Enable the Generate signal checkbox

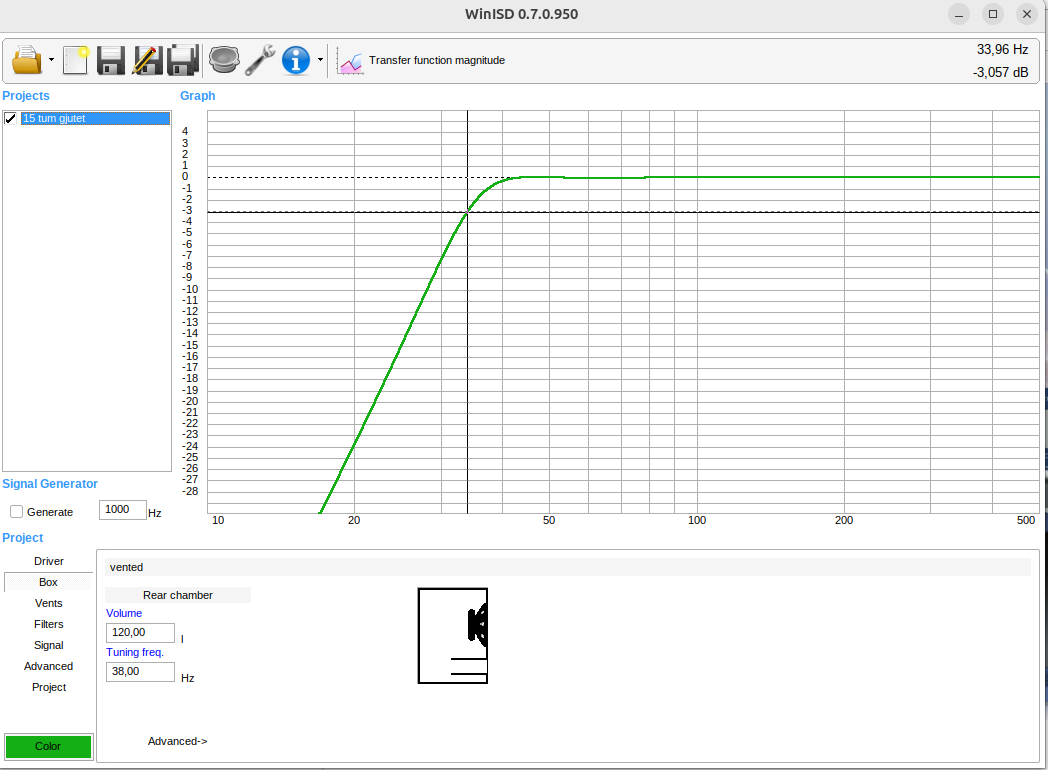coord(16,512)
